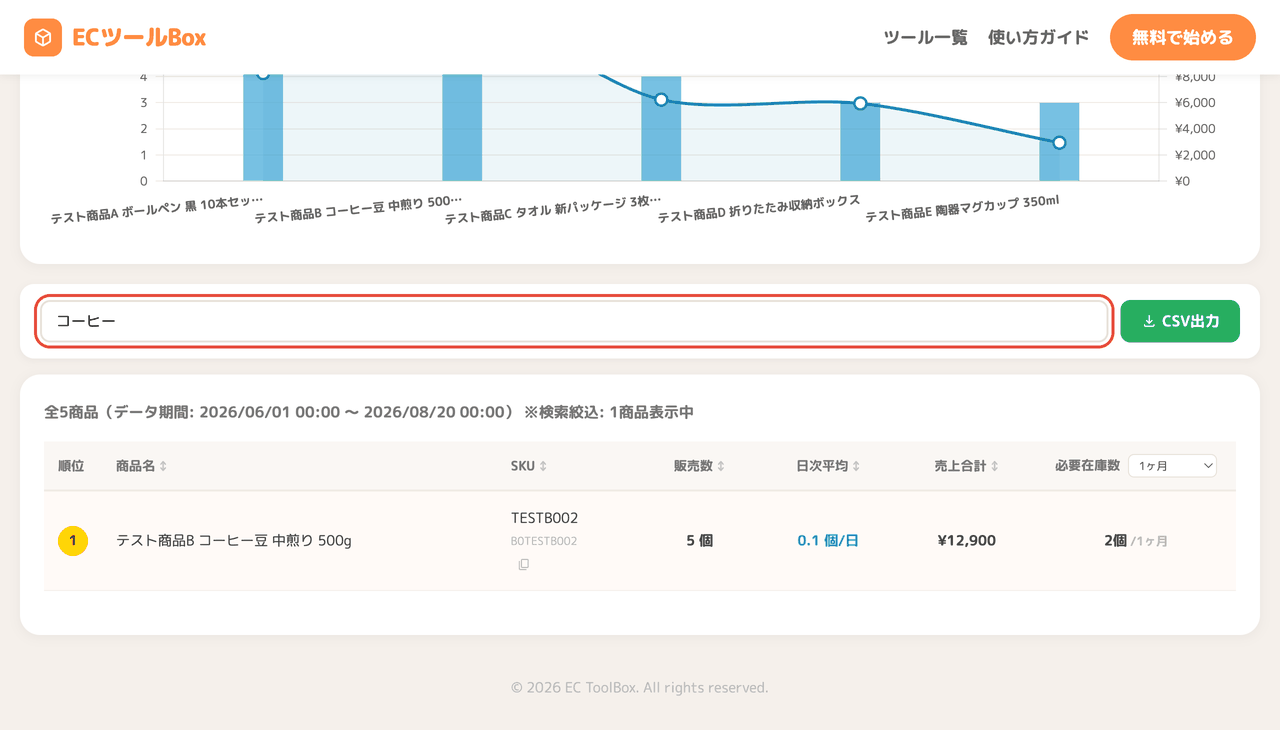This screenshot has width=1280, height=730.
Task: Sort by 日次平均 column sort arrows
Action: (x=856, y=466)
